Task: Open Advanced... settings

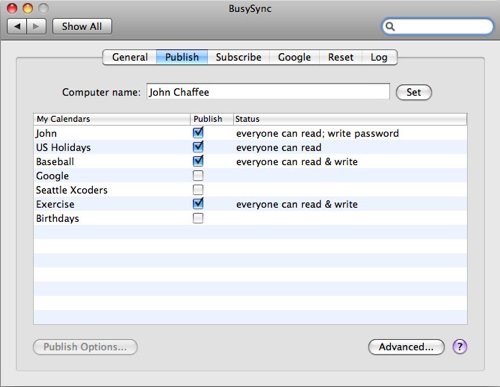Action: (x=406, y=347)
